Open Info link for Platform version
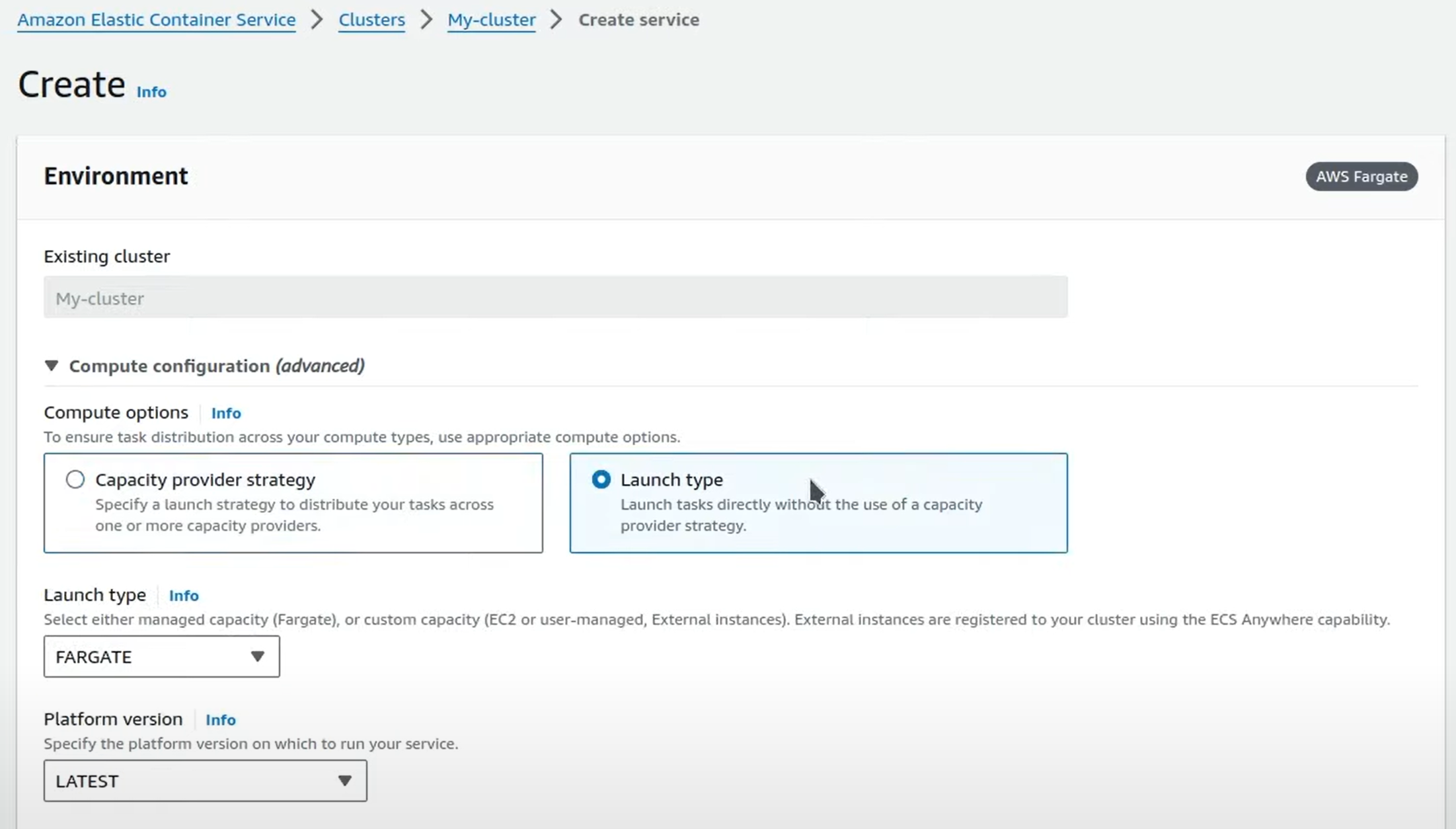 (220, 720)
